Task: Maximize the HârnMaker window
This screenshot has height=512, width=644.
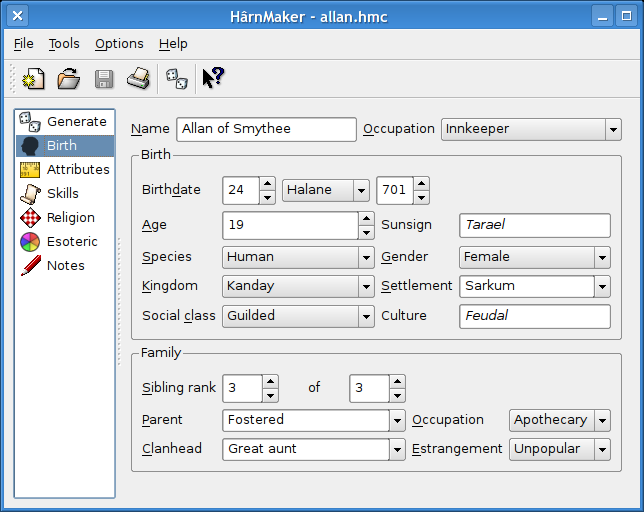Action: pos(626,16)
